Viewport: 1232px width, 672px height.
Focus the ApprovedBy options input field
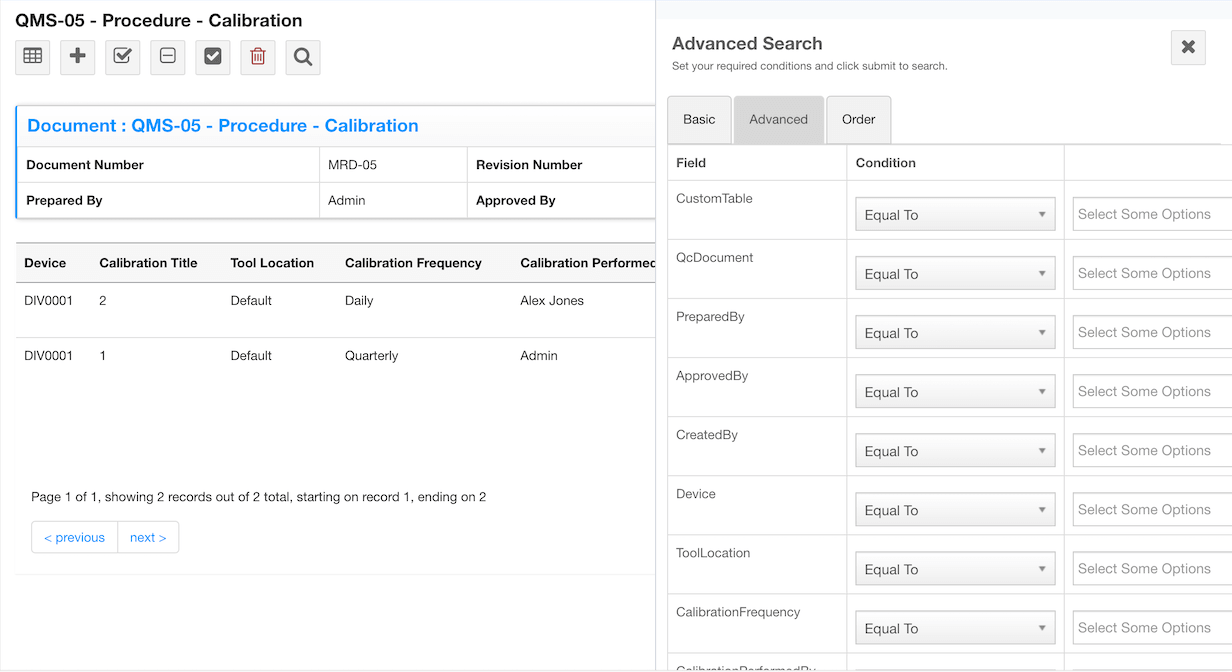point(1152,391)
